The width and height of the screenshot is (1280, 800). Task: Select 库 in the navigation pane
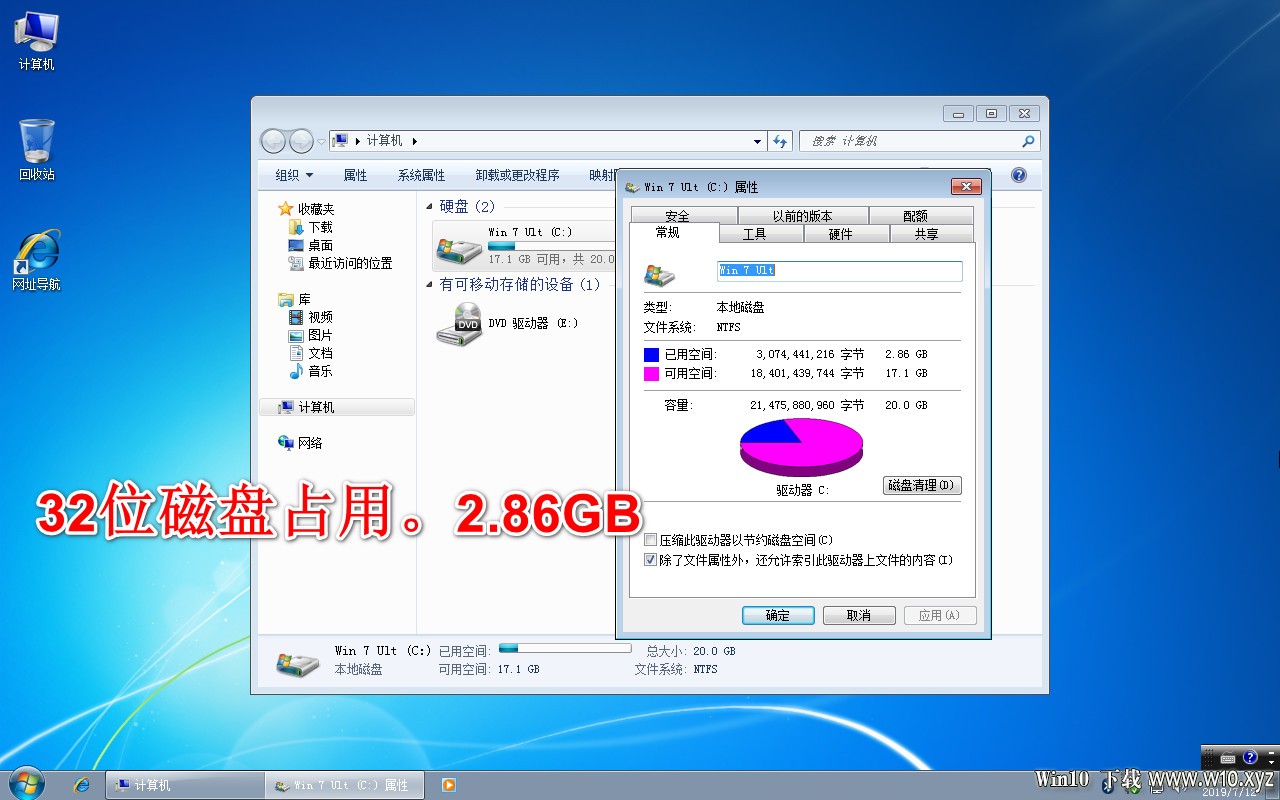(294, 299)
